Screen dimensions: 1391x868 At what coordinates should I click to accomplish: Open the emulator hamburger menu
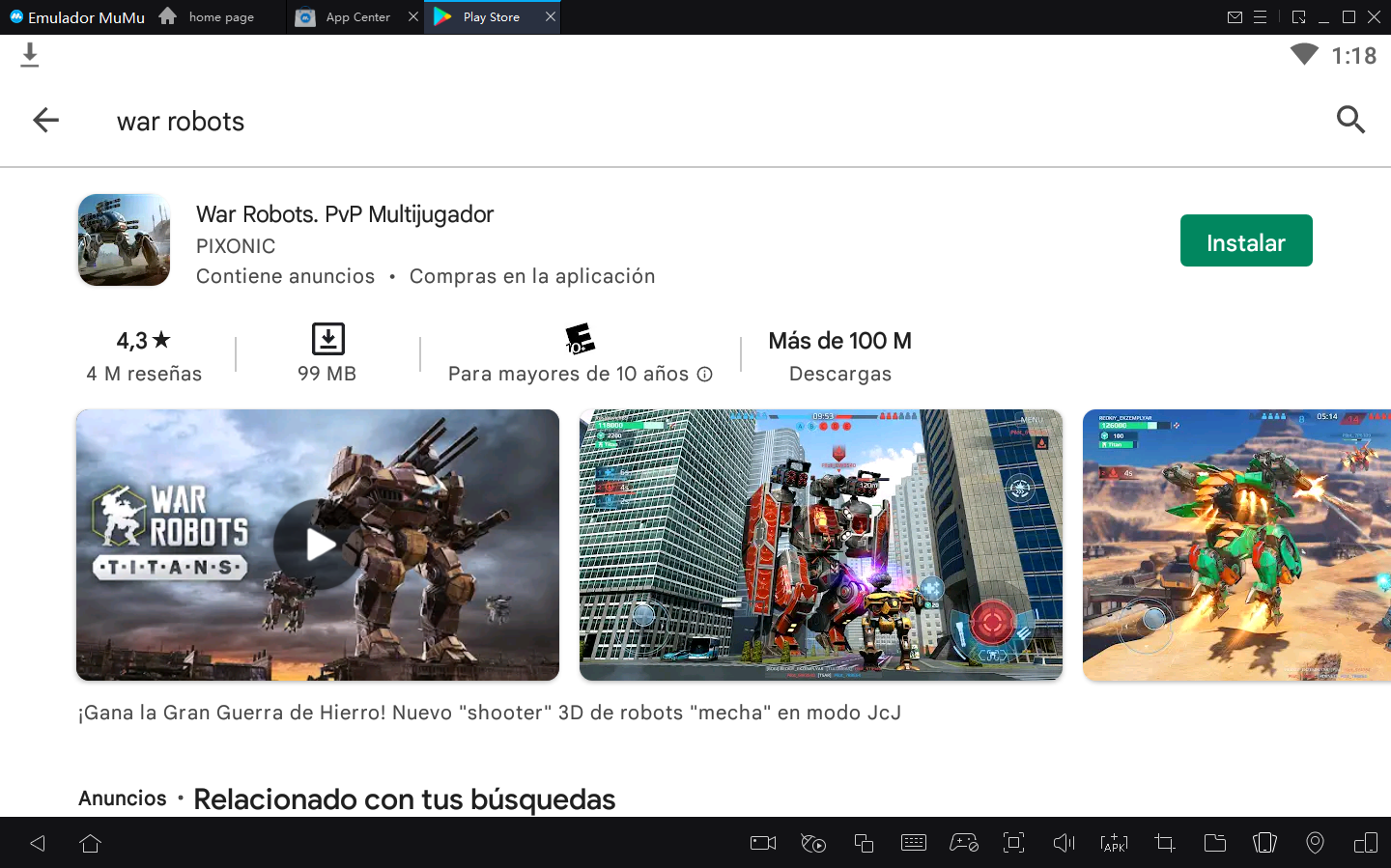pyautogui.click(x=1260, y=17)
